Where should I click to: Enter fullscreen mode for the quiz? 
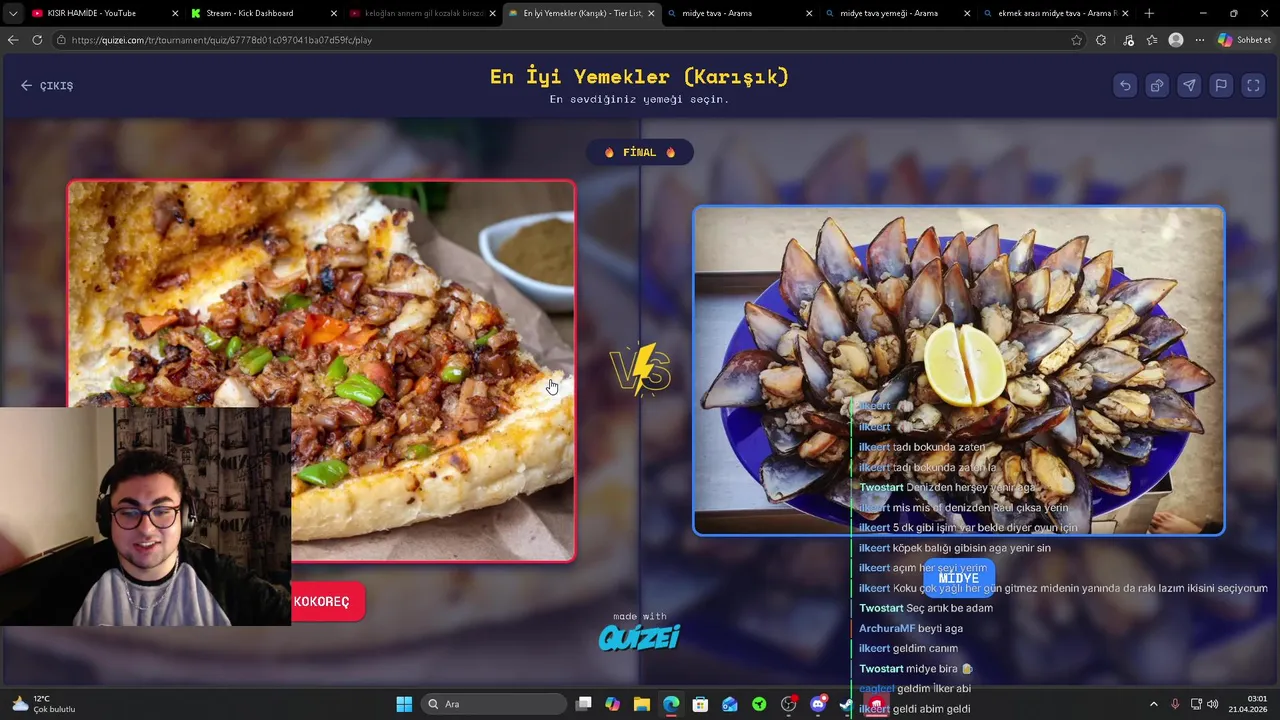1253,86
